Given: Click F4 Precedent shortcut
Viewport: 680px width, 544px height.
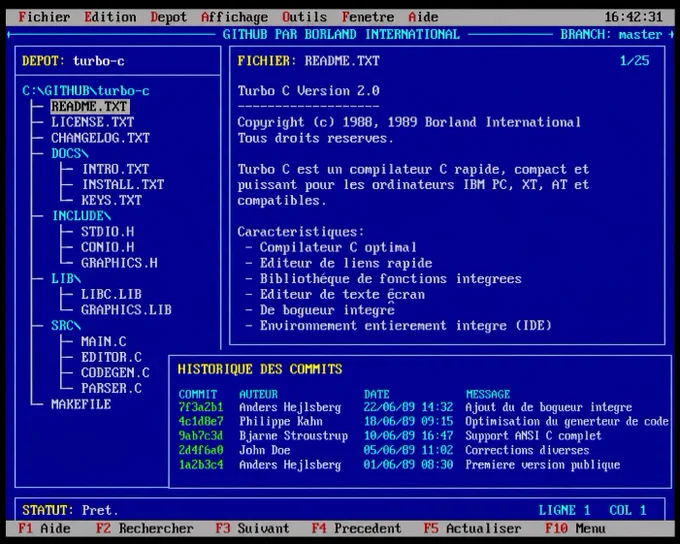Looking at the screenshot, I should coord(356,528).
